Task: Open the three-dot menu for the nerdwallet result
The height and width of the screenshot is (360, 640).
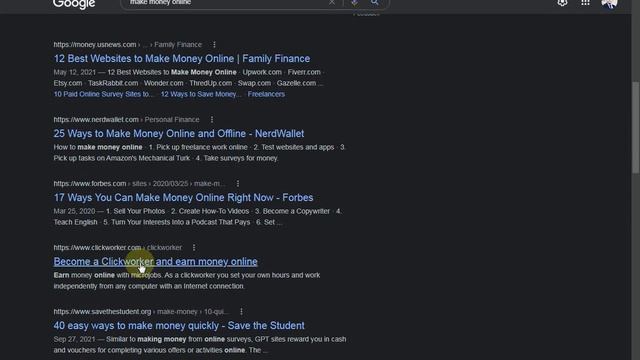Action: tap(212, 120)
